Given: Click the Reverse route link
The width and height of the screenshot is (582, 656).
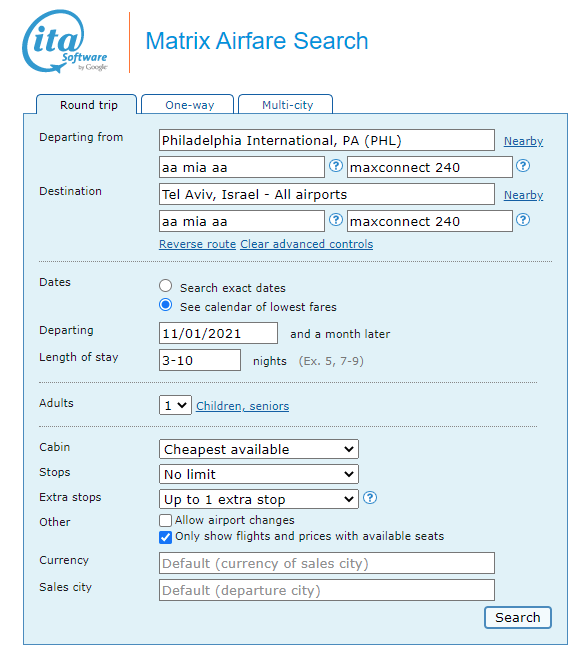Looking at the screenshot, I should tap(197, 244).
